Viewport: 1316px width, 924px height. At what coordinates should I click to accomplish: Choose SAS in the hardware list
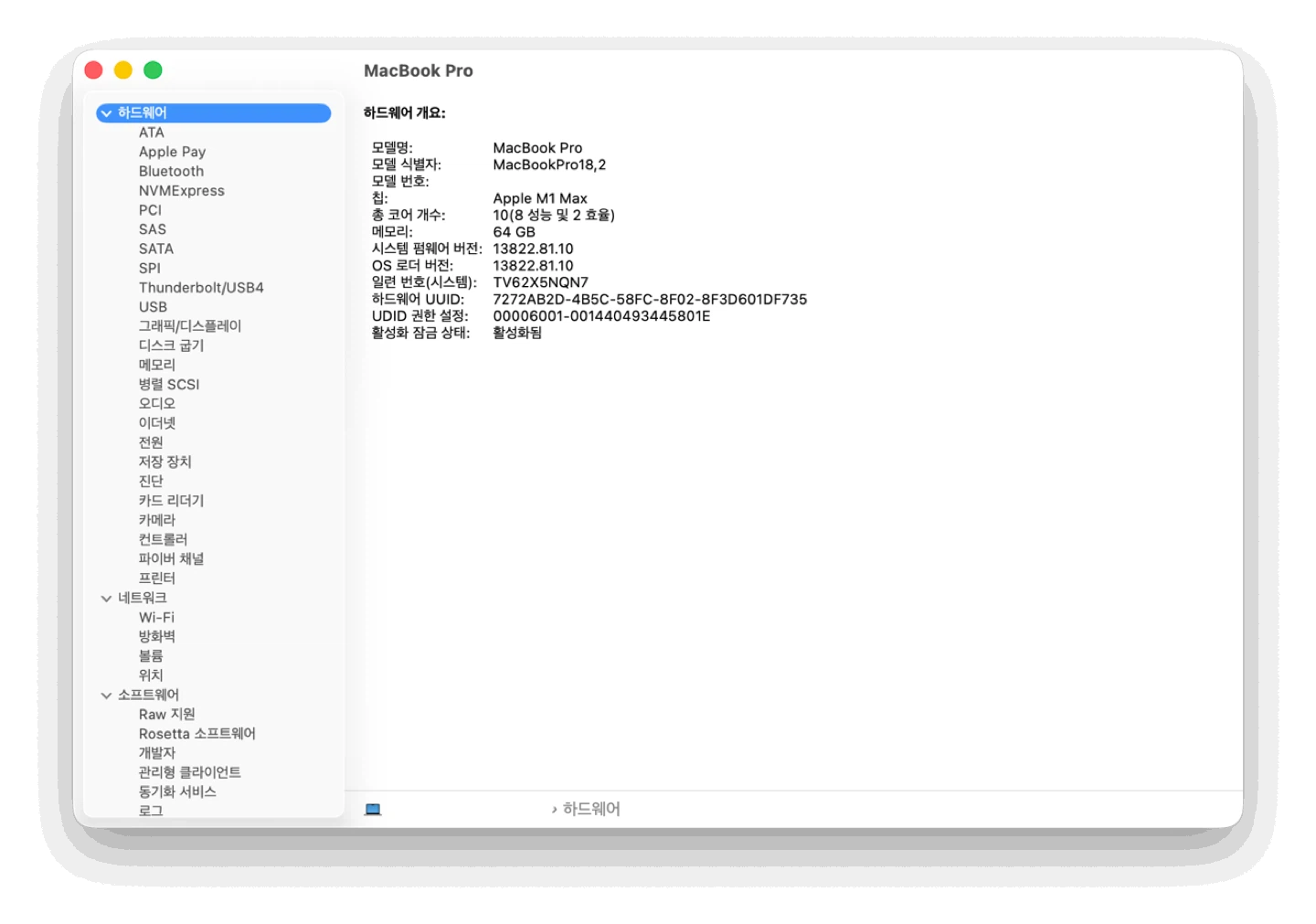pos(153,229)
